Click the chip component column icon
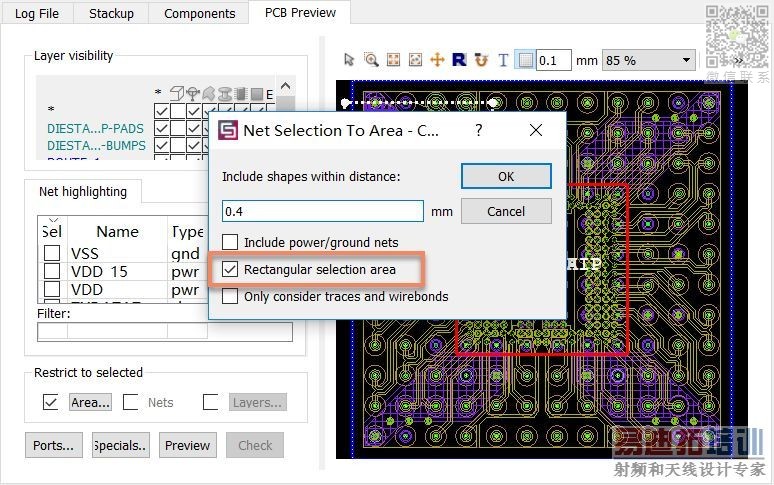The height and width of the screenshot is (485, 774). 241,93
